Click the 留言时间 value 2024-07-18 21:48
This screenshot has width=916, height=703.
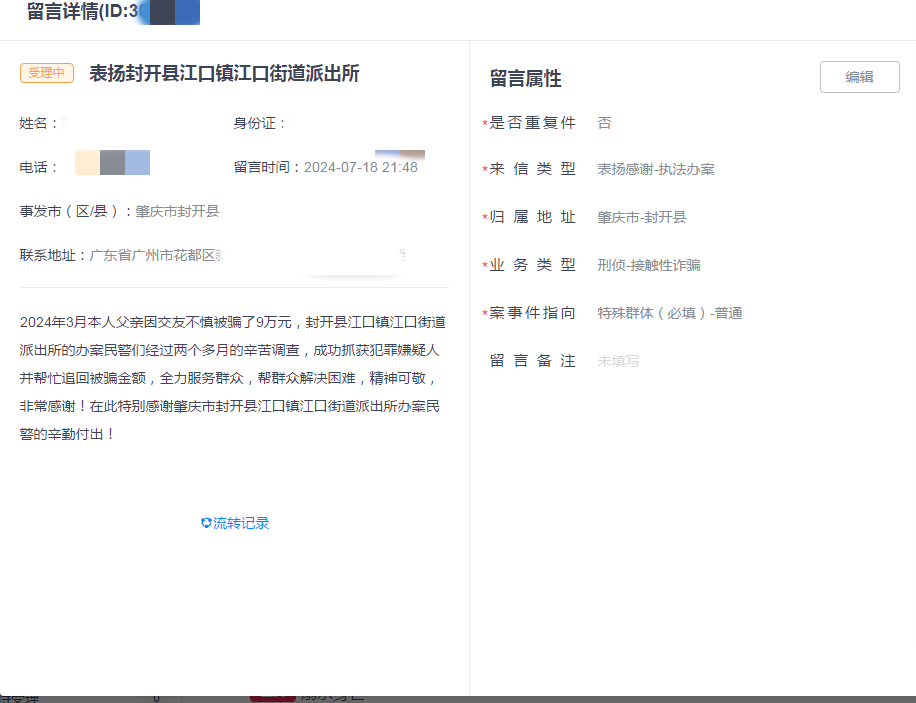coord(360,167)
